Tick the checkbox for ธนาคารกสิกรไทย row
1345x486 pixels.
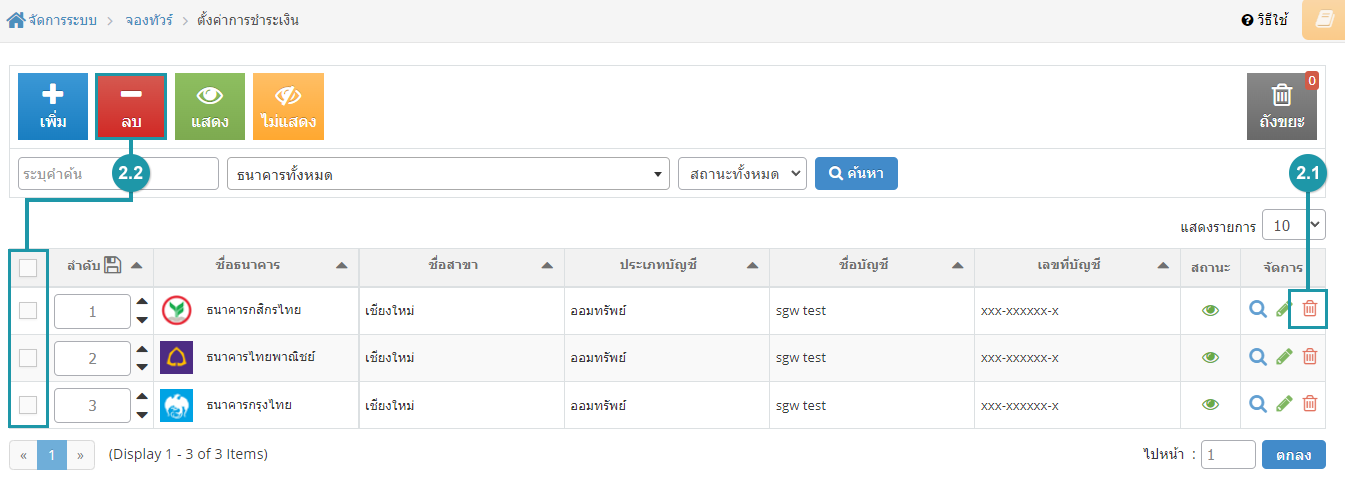tap(28, 311)
